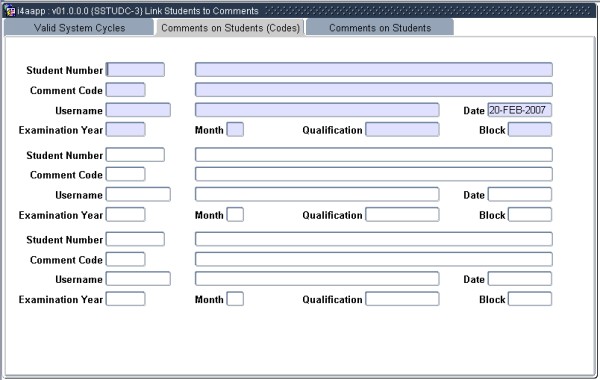The width and height of the screenshot is (600, 380).
Task: Click the third record's empty Date field
Action: (520, 279)
